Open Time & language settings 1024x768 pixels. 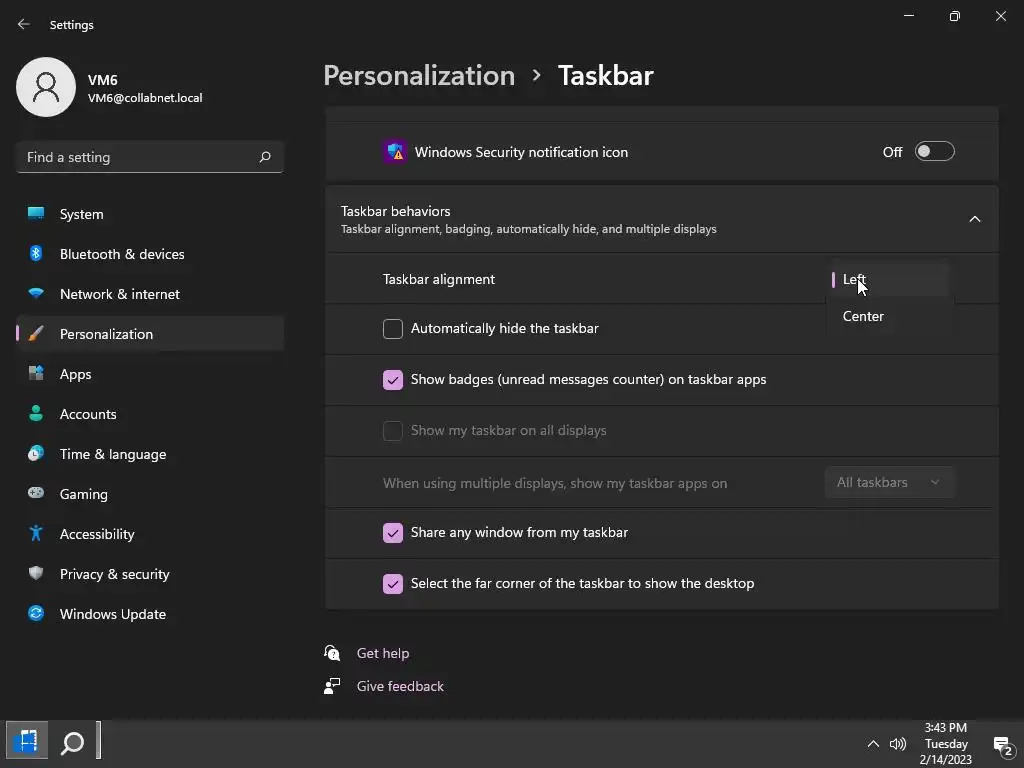[150, 454]
